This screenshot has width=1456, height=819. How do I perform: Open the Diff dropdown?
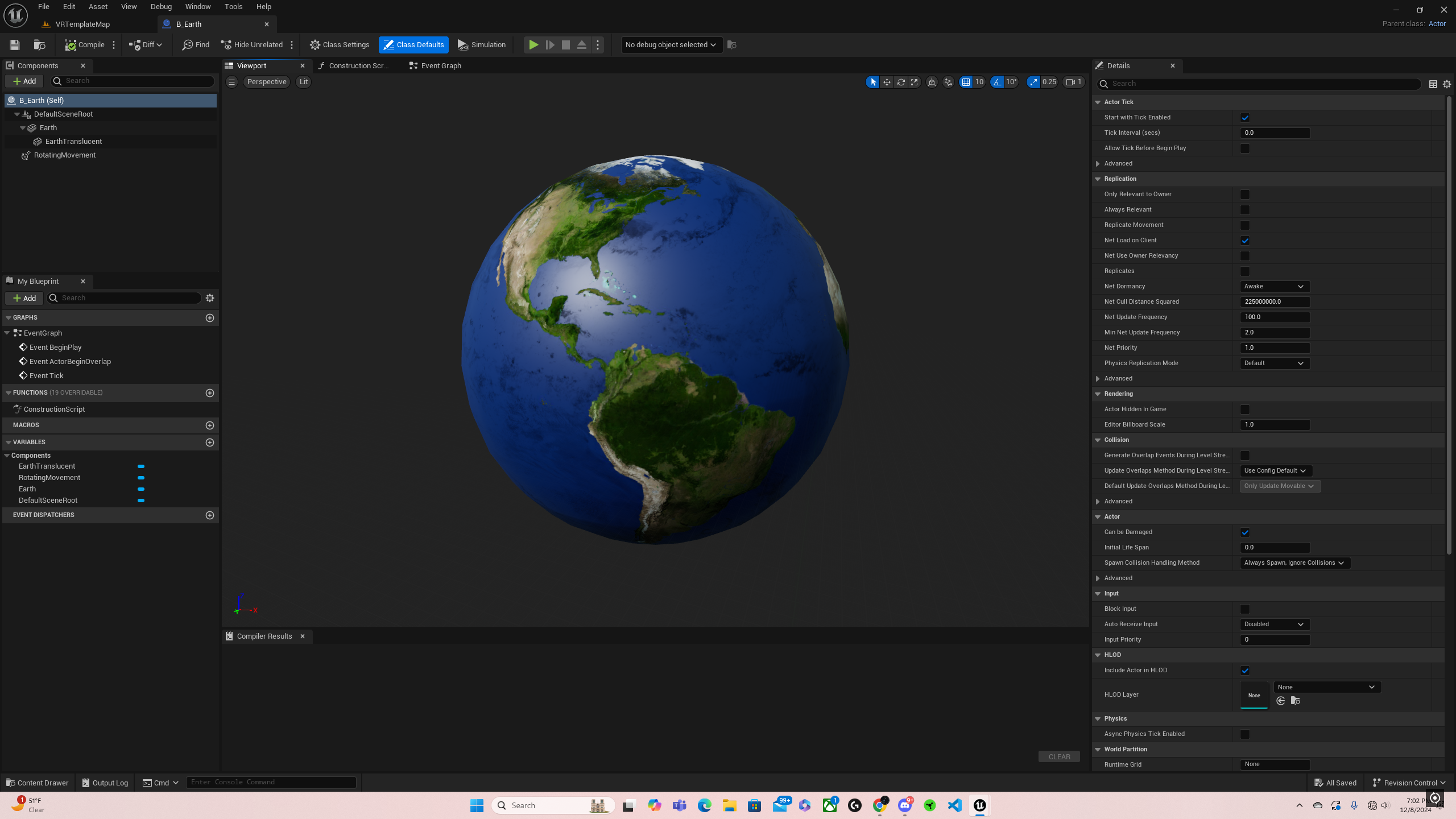[146, 44]
